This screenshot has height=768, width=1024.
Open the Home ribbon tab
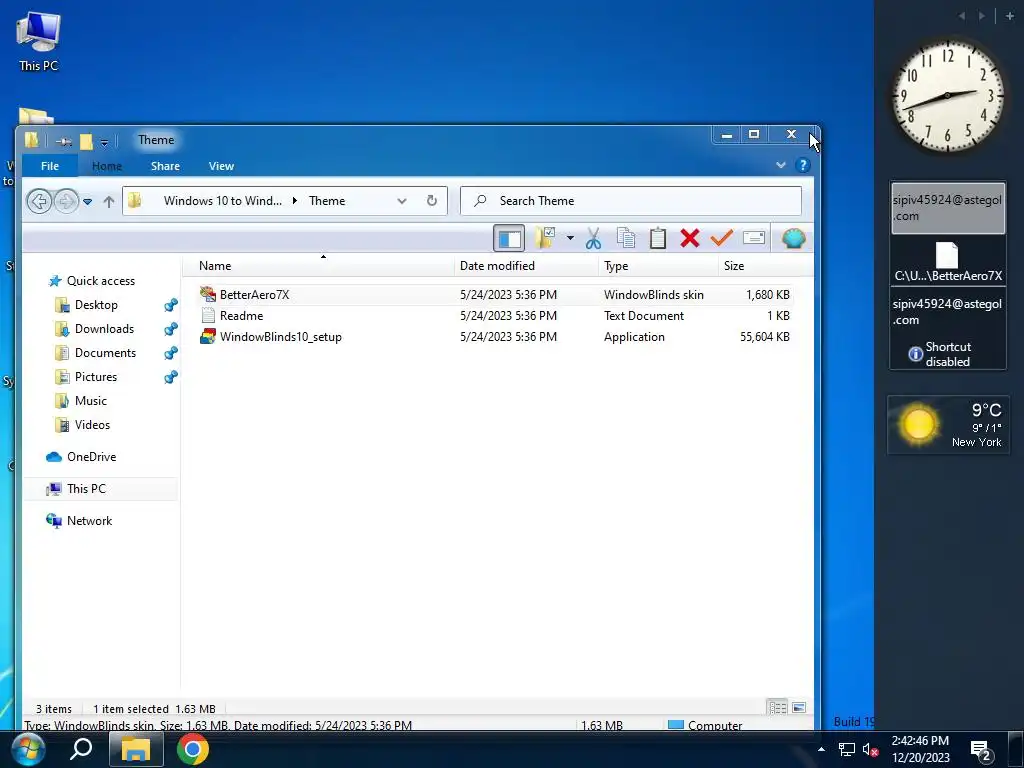[107, 166]
